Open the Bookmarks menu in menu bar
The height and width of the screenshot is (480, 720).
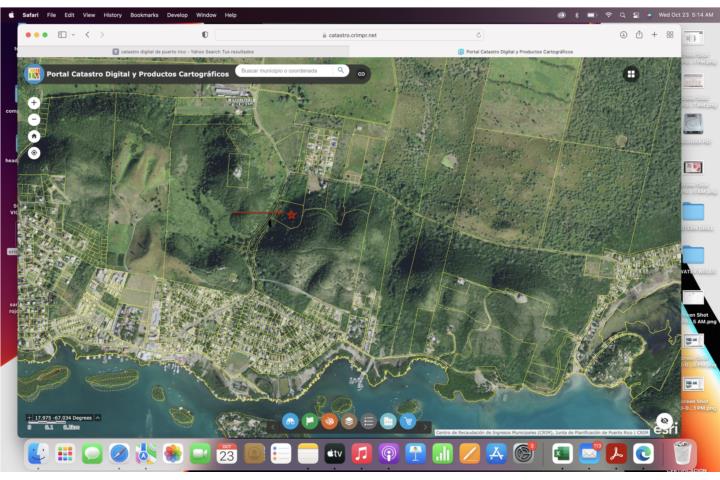(x=144, y=15)
